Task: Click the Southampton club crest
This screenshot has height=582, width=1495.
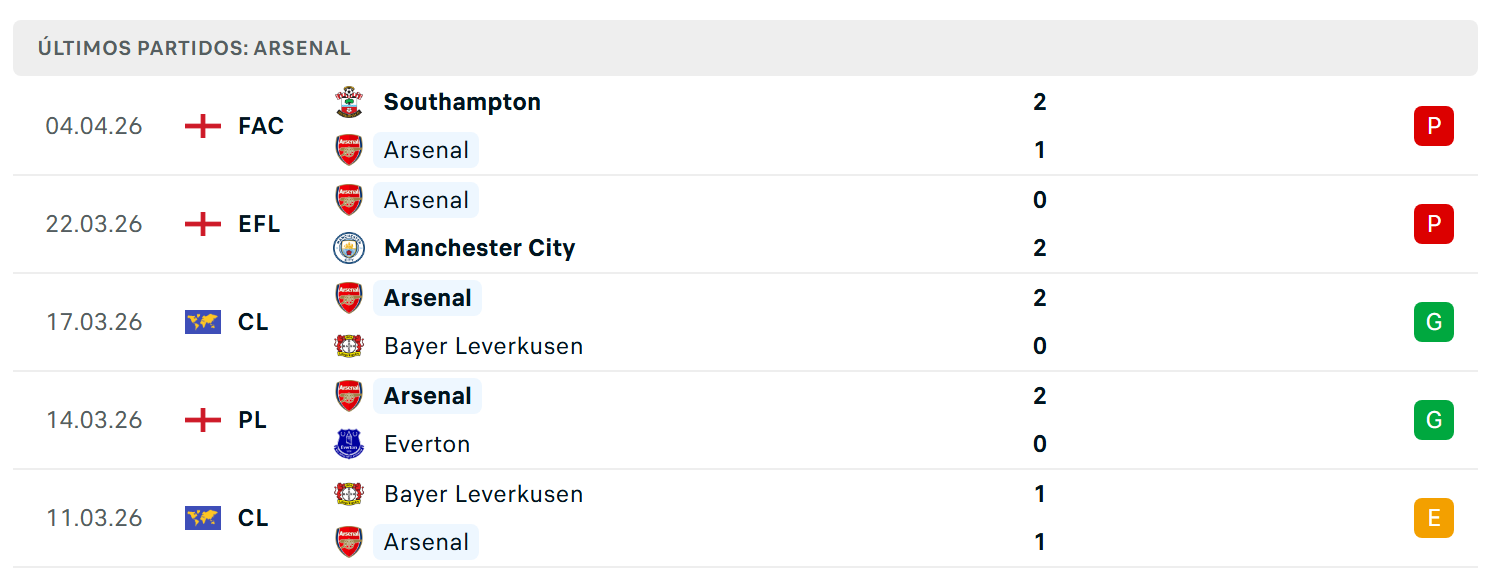Action: 349,102
